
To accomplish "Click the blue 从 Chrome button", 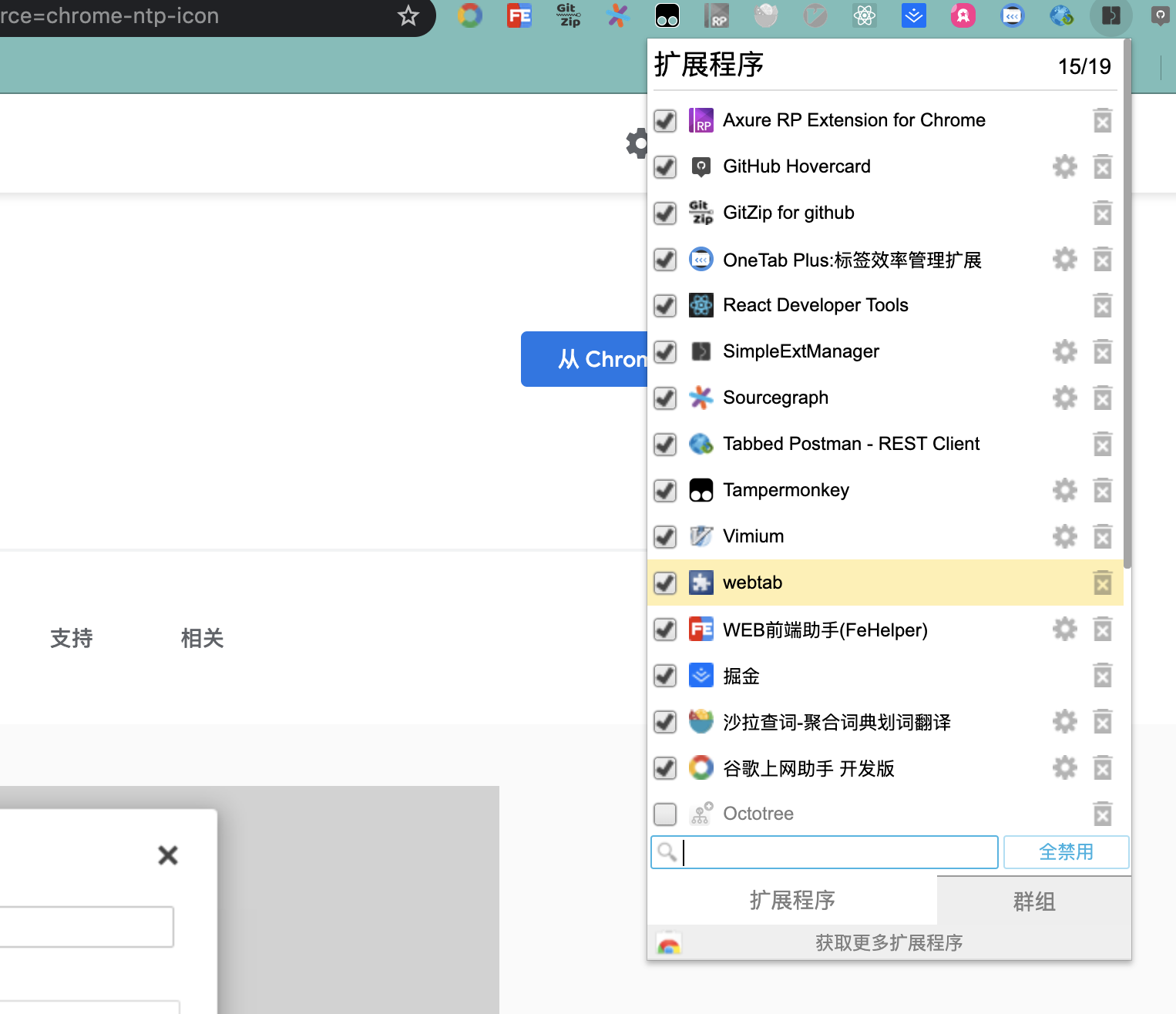I will [x=584, y=359].
